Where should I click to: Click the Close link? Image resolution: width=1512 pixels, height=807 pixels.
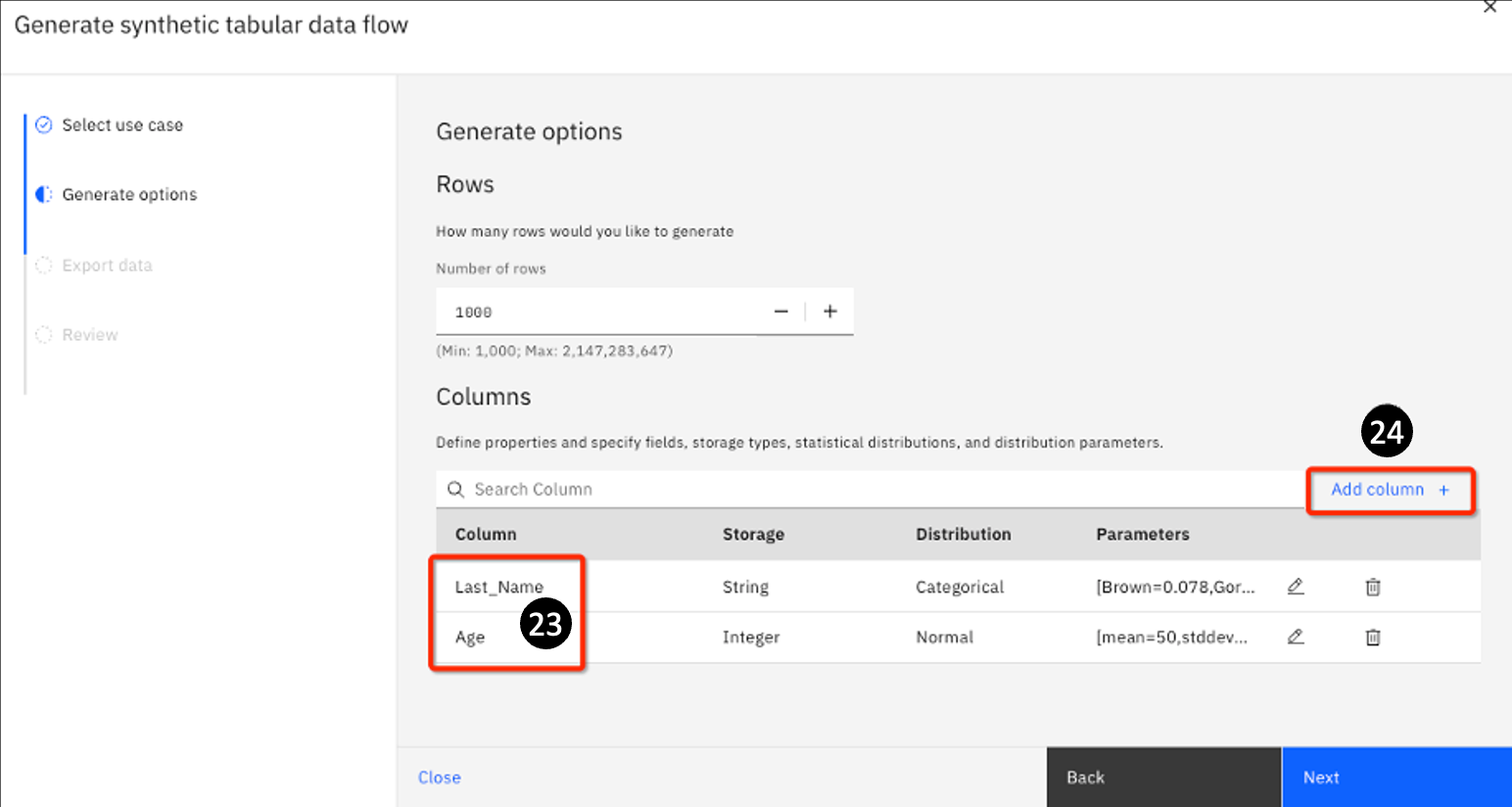pos(439,778)
